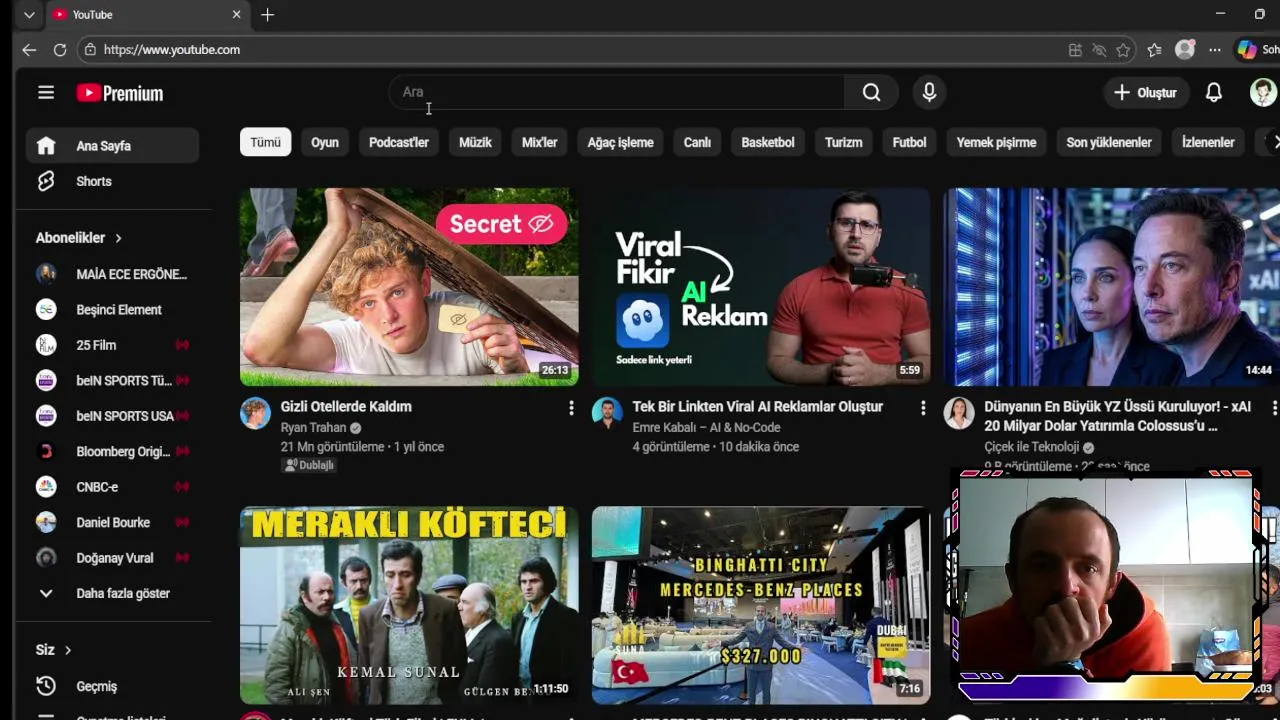Click the Ana Sayfa home icon
The height and width of the screenshot is (720, 1280).
[x=46, y=146]
